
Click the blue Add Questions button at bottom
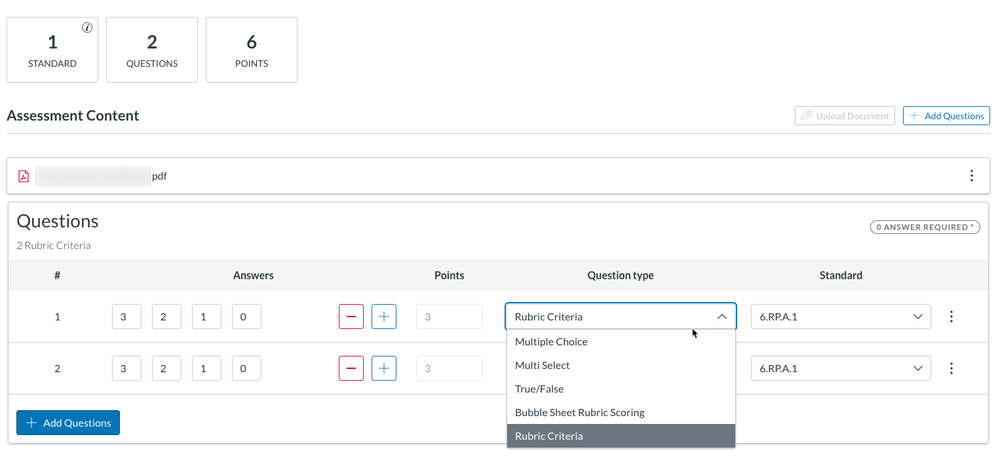pos(68,423)
